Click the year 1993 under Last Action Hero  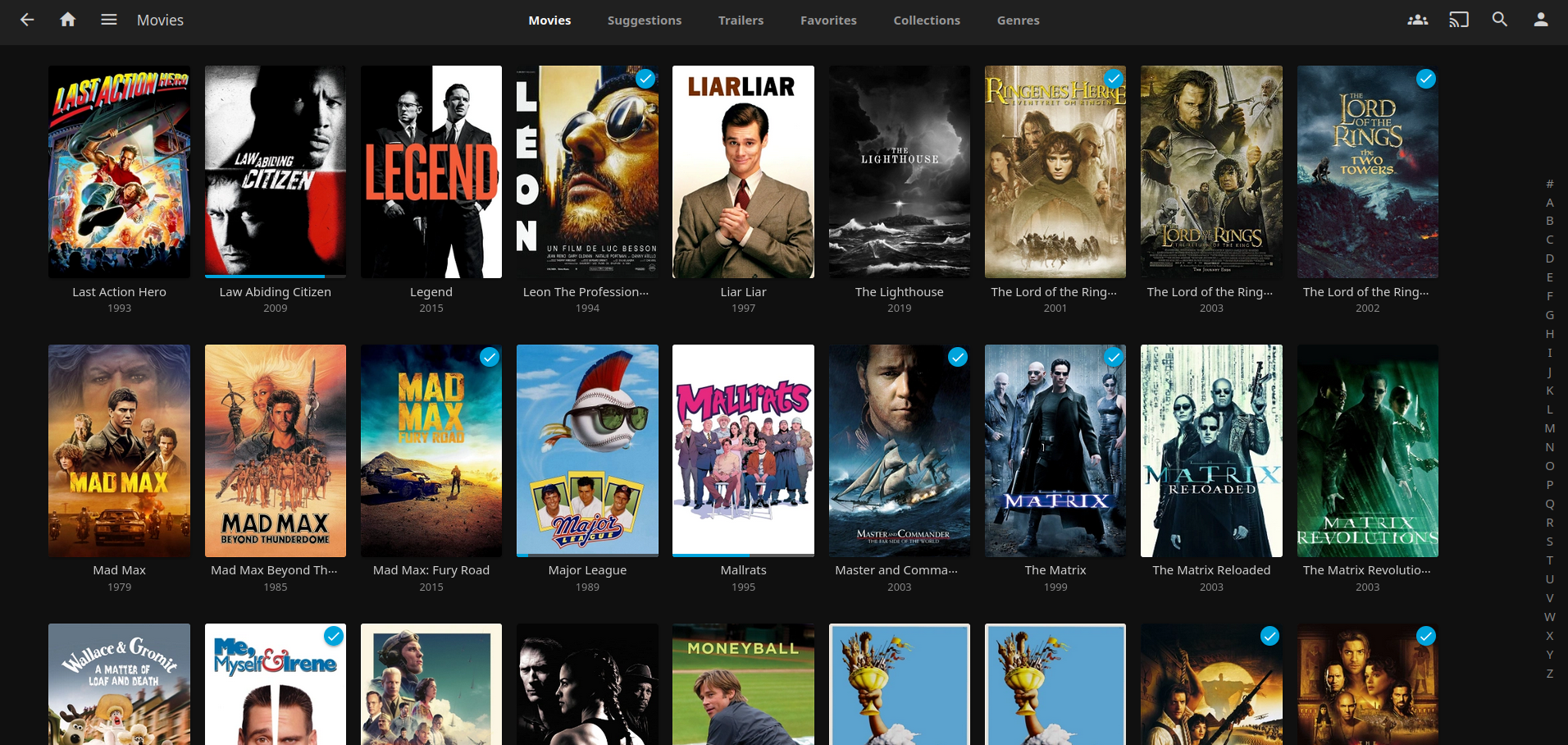click(119, 309)
